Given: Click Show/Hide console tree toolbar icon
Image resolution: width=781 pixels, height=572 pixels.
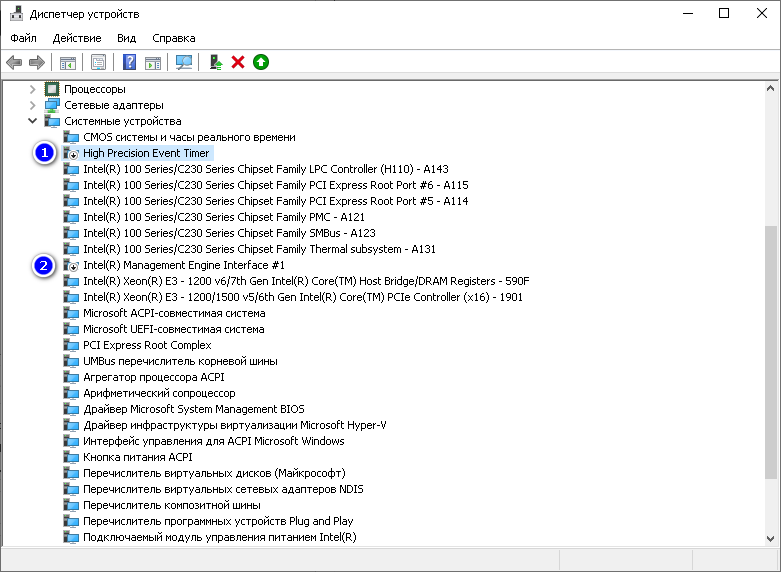Looking at the screenshot, I should pos(68,62).
